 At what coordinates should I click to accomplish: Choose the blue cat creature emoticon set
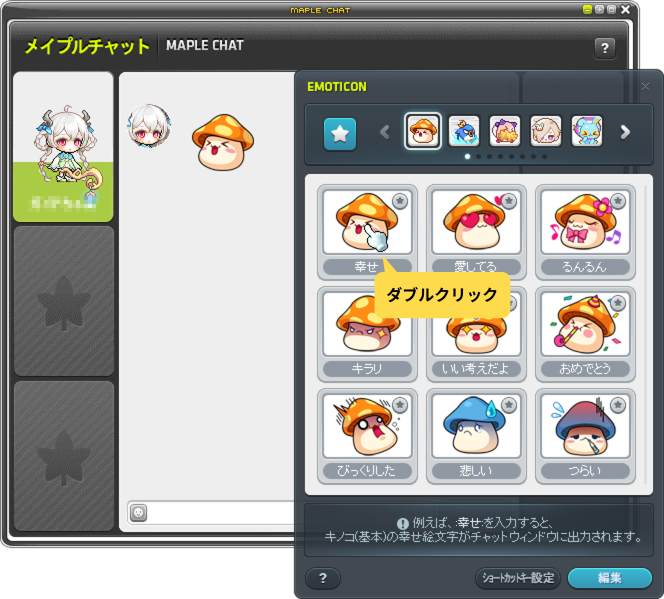(587, 131)
